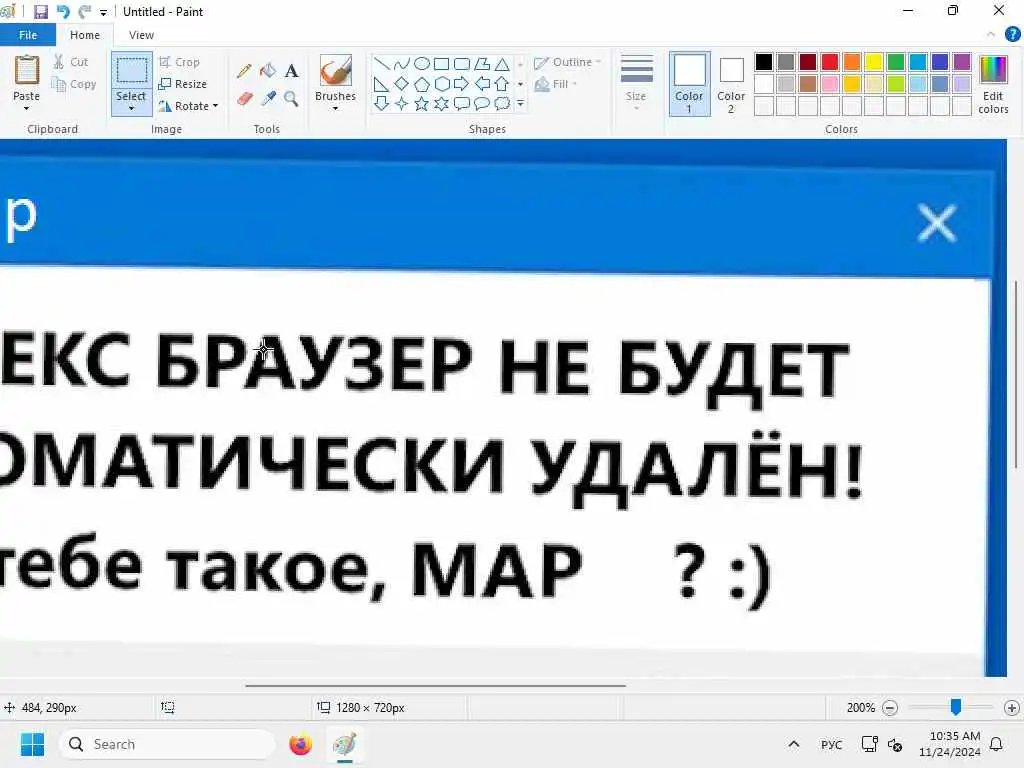Pick the Triangle shape
Screen dimensions: 1024x768
[x=502, y=63]
